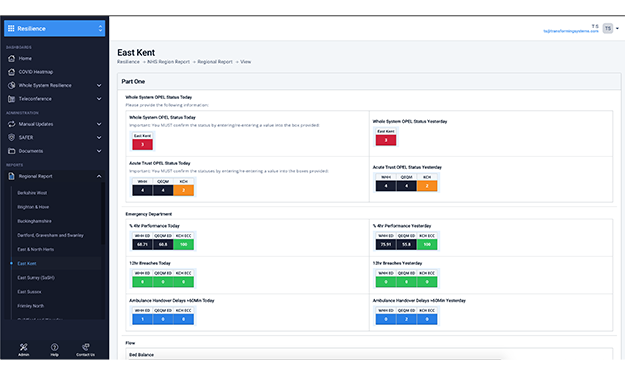This screenshot has height=375, width=625.
Task: Open the Admin tools icon
Action: click(x=24, y=347)
